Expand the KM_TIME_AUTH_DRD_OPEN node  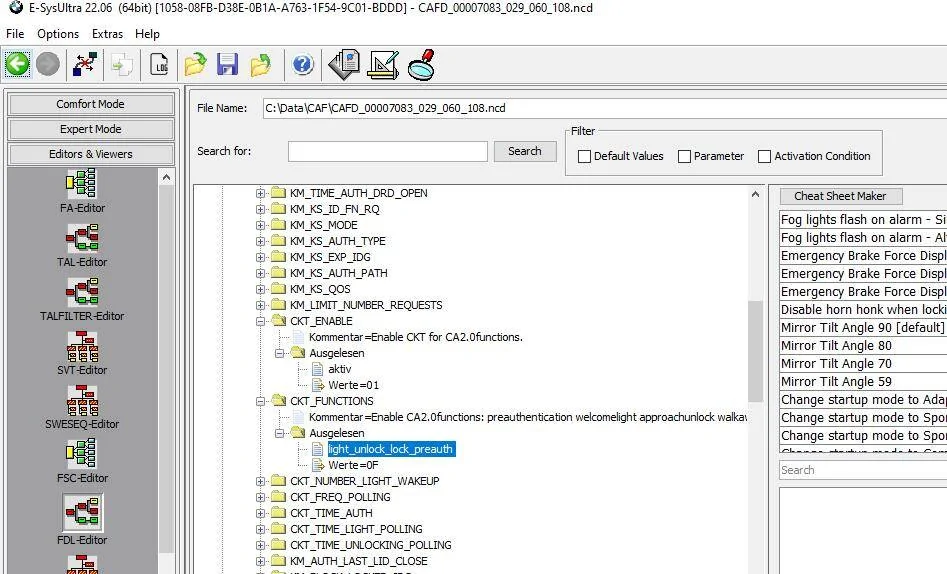[260, 193]
